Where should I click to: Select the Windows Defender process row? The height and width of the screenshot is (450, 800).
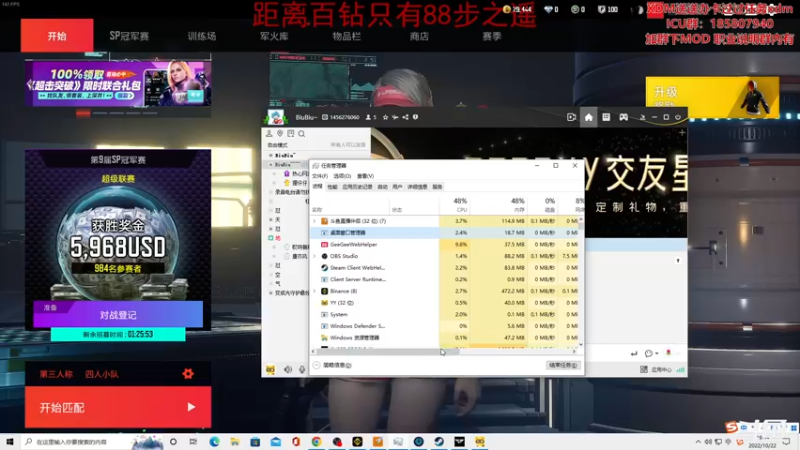pos(444,326)
